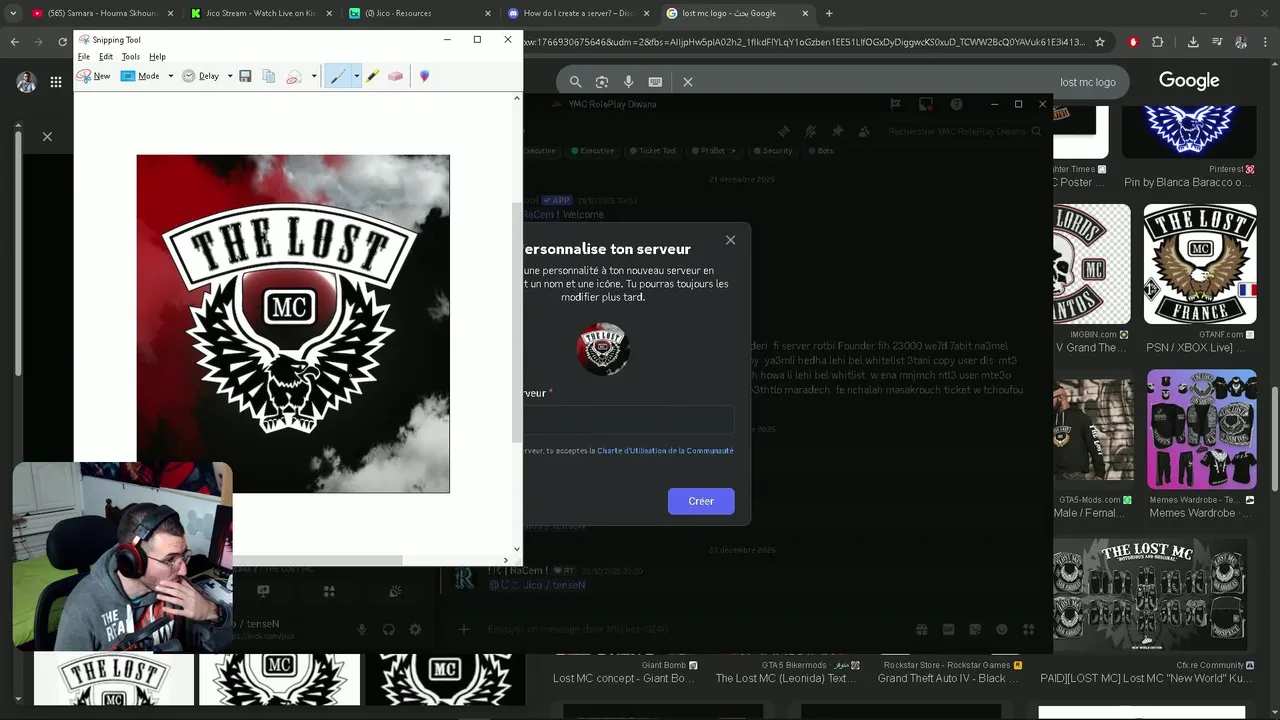Click the Snipping Tool vertical scrollbar

tap(517, 322)
